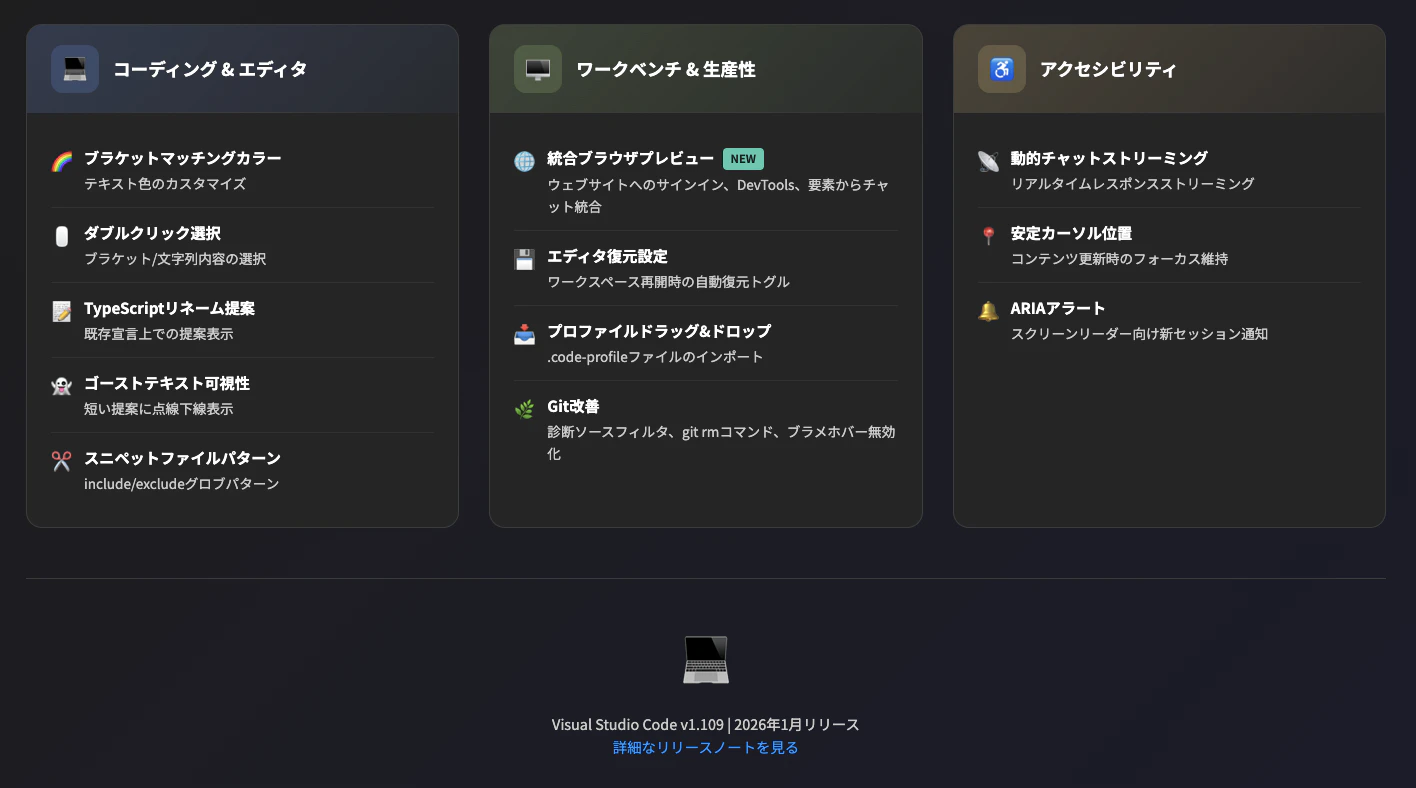Click the wheelchair icon beside アクセシビリティ
Screen dimensions: 1416x788
point(1002,69)
